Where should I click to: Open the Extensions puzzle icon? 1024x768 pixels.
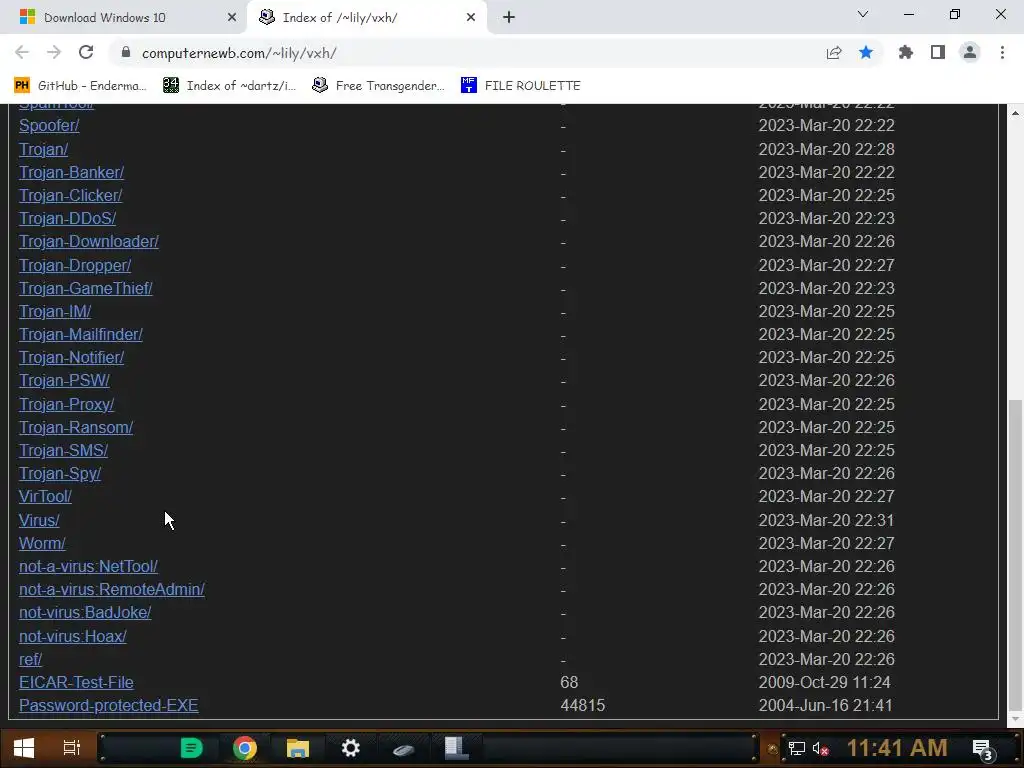[905, 52]
